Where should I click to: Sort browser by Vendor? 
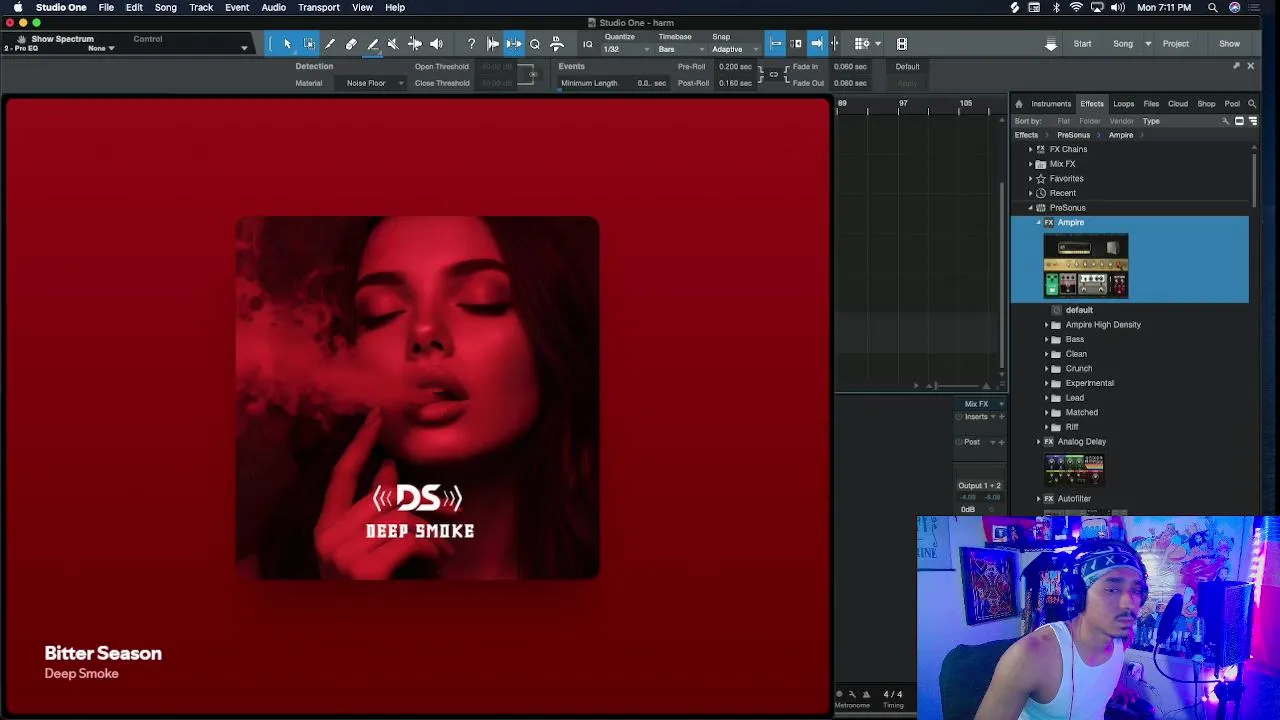click(1121, 121)
